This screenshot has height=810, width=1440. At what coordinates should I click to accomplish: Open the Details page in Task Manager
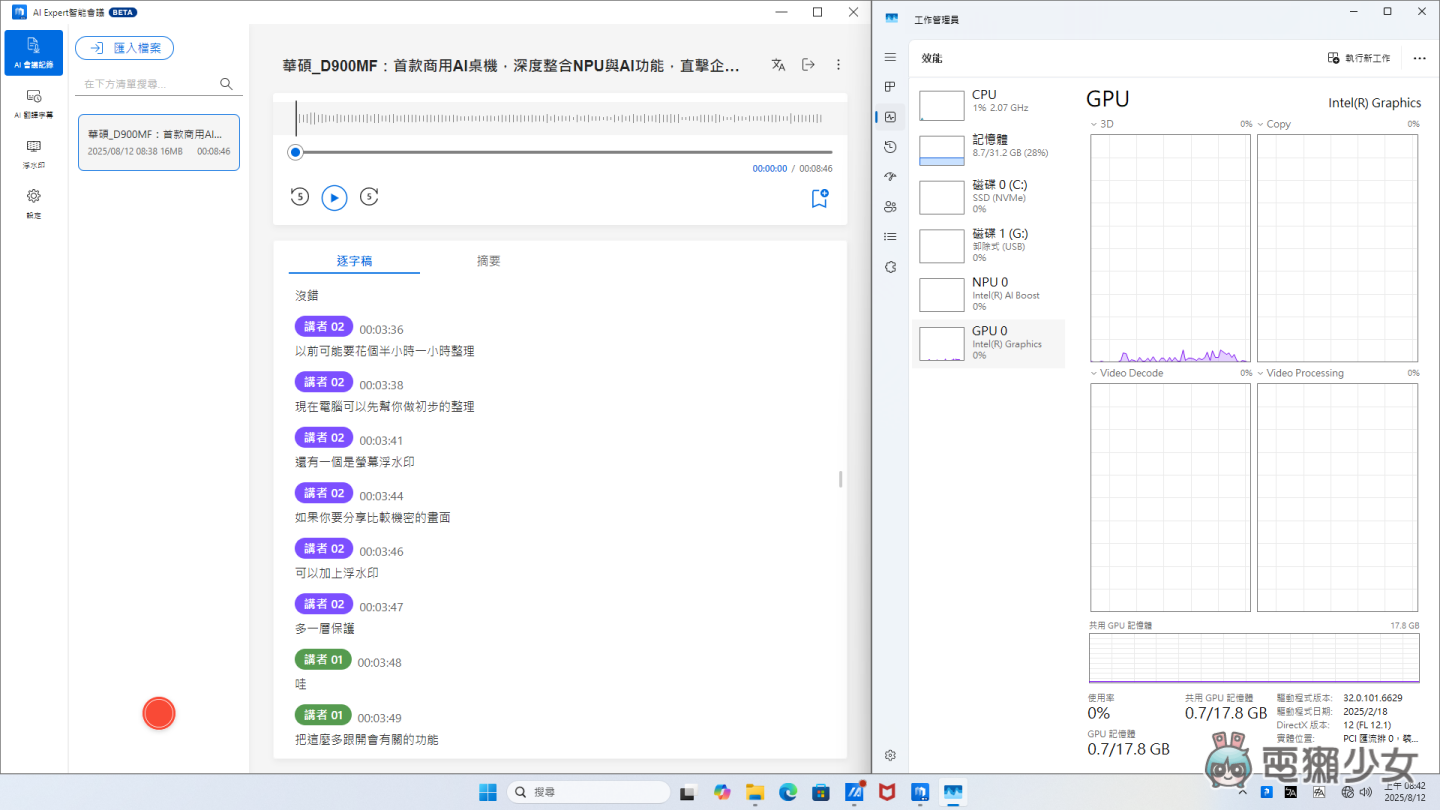coord(890,237)
